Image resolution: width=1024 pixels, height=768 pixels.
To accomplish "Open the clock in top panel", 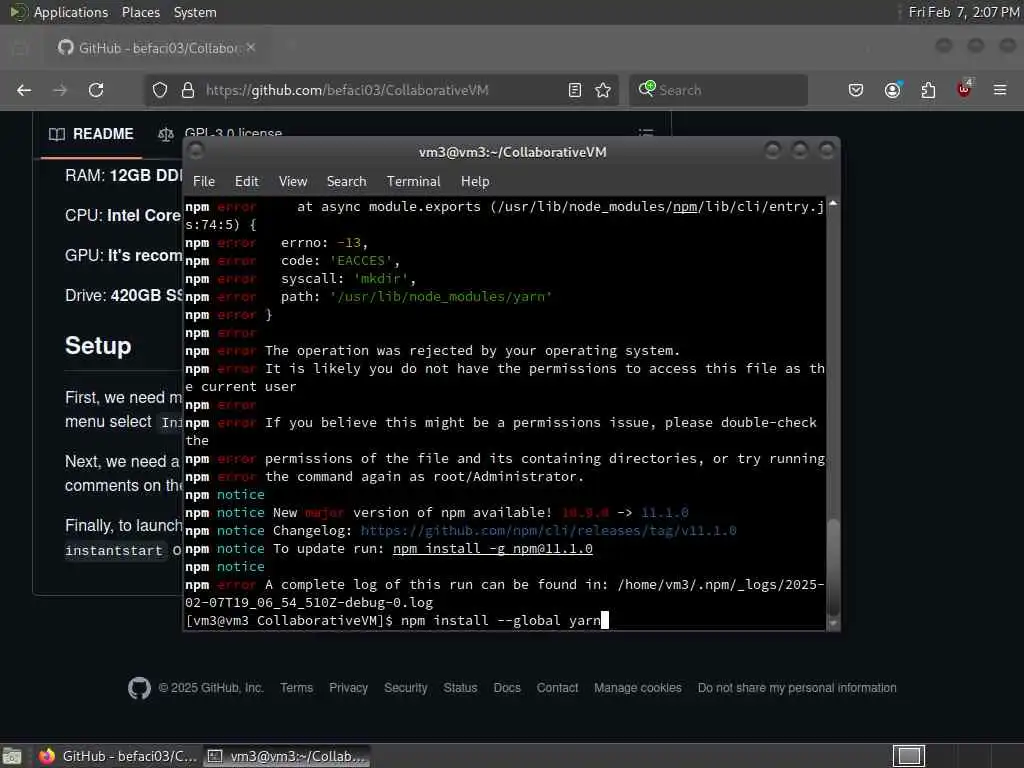I will (964, 12).
